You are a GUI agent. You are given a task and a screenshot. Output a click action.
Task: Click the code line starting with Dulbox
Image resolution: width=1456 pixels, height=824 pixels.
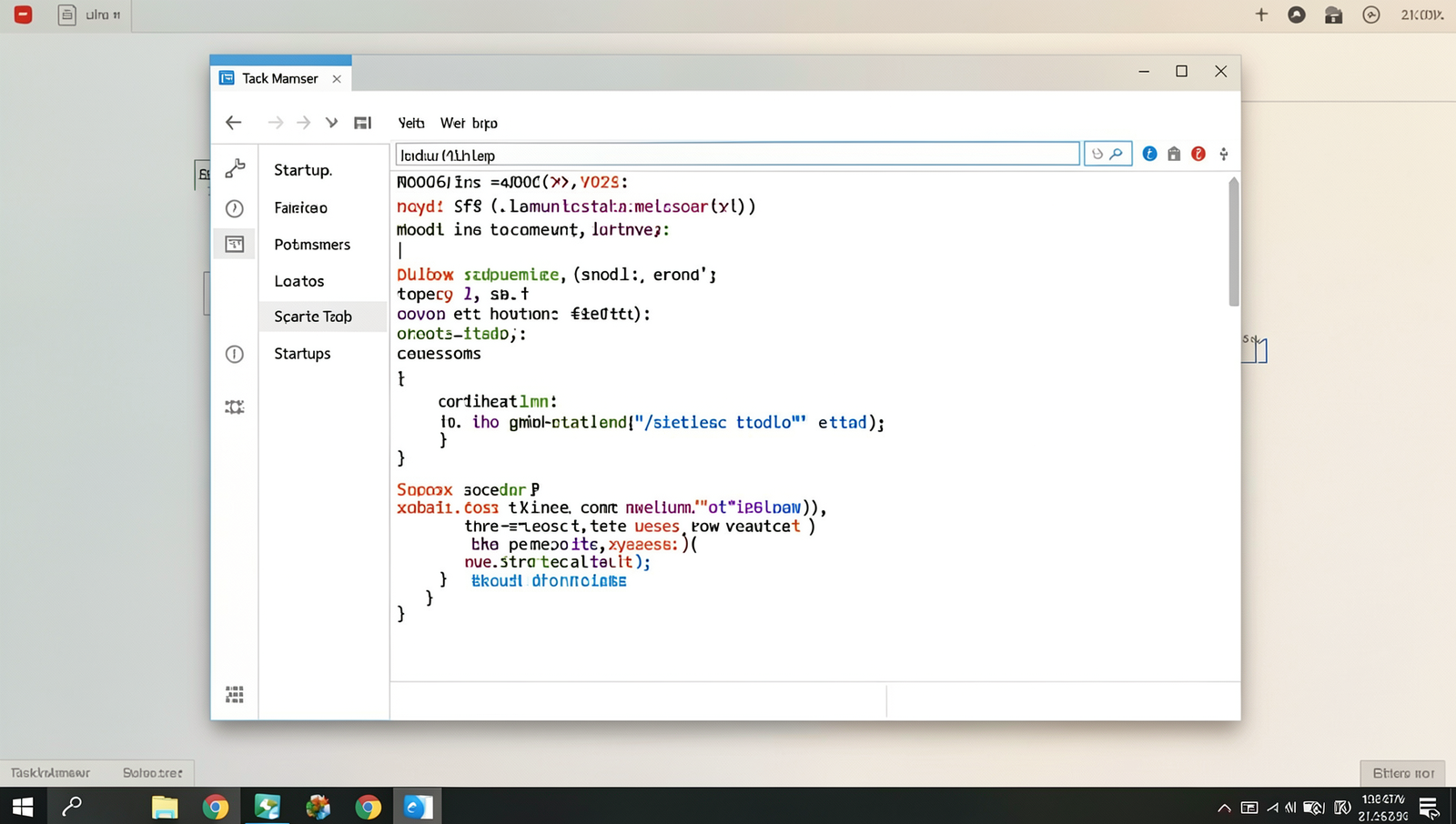pos(557,275)
